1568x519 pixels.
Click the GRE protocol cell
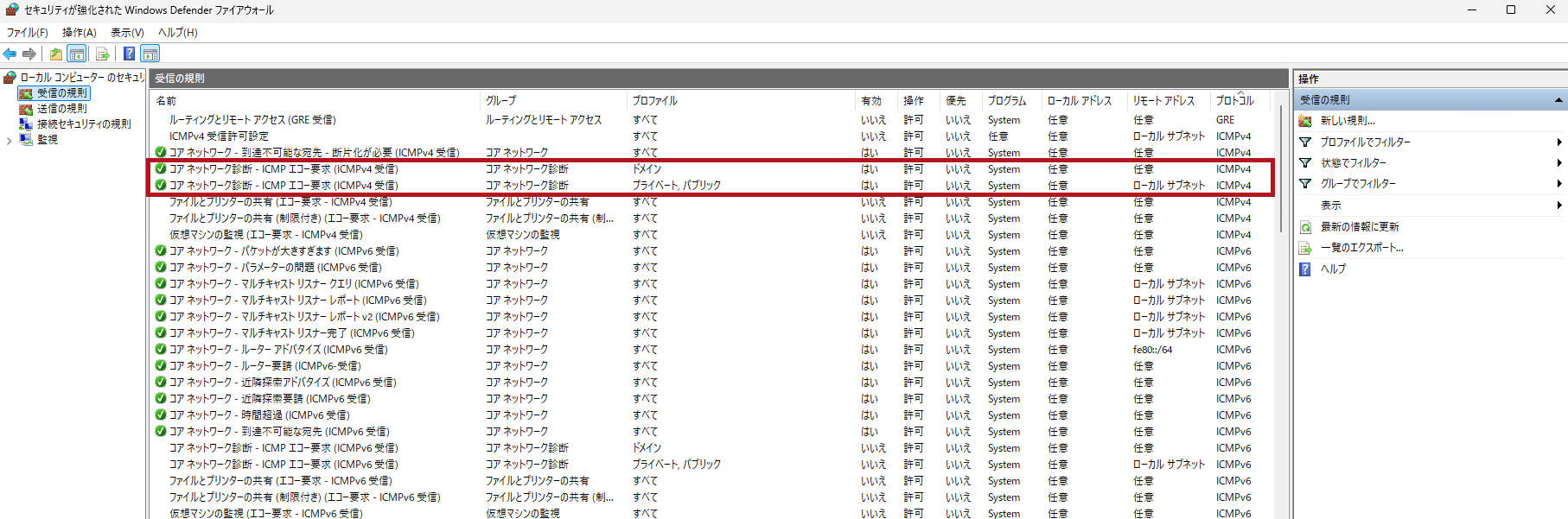coord(1225,120)
